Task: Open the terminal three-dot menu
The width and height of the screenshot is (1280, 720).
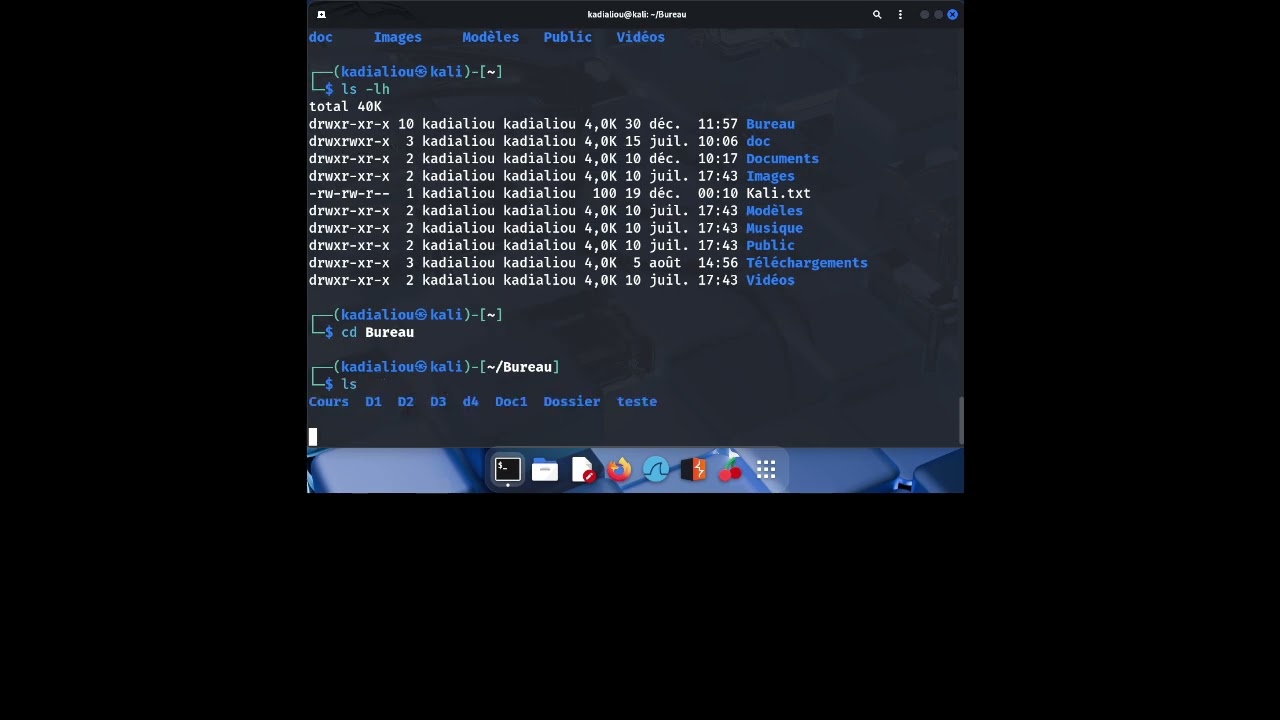Action: tap(900, 14)
